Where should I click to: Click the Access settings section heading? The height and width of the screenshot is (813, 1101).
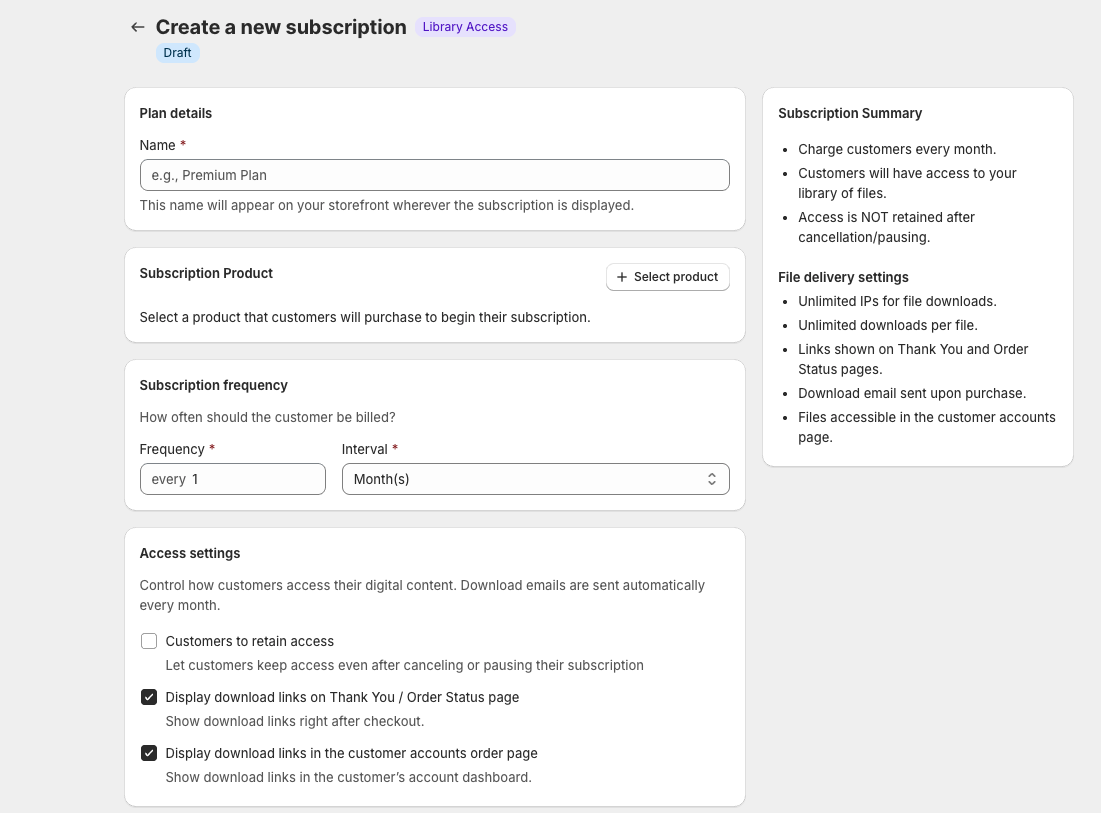pyautogui.click(x=190, y=553)
